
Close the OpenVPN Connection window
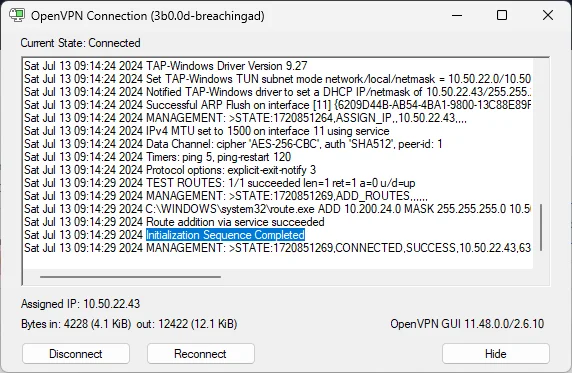[x=548, y=15]
